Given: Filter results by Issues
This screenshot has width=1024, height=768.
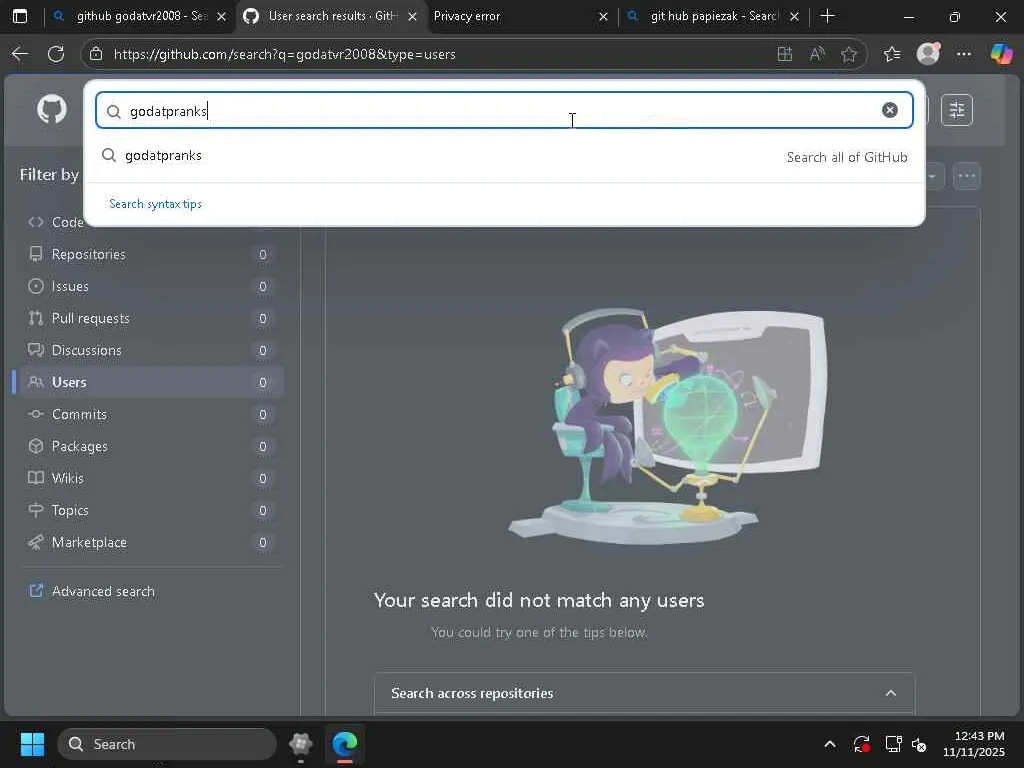Looking at the screenshot, I should [x=150, y=286].
